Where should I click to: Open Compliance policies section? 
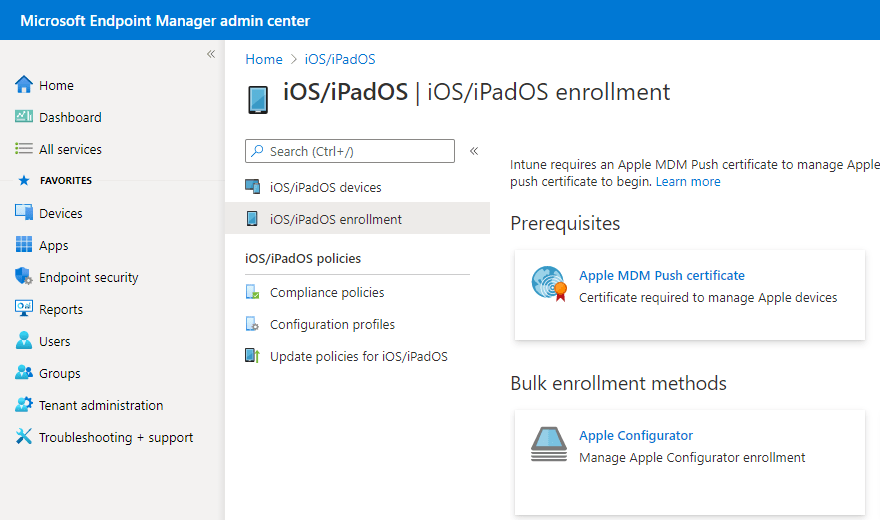pyautogui.click(x=327, y=292)
